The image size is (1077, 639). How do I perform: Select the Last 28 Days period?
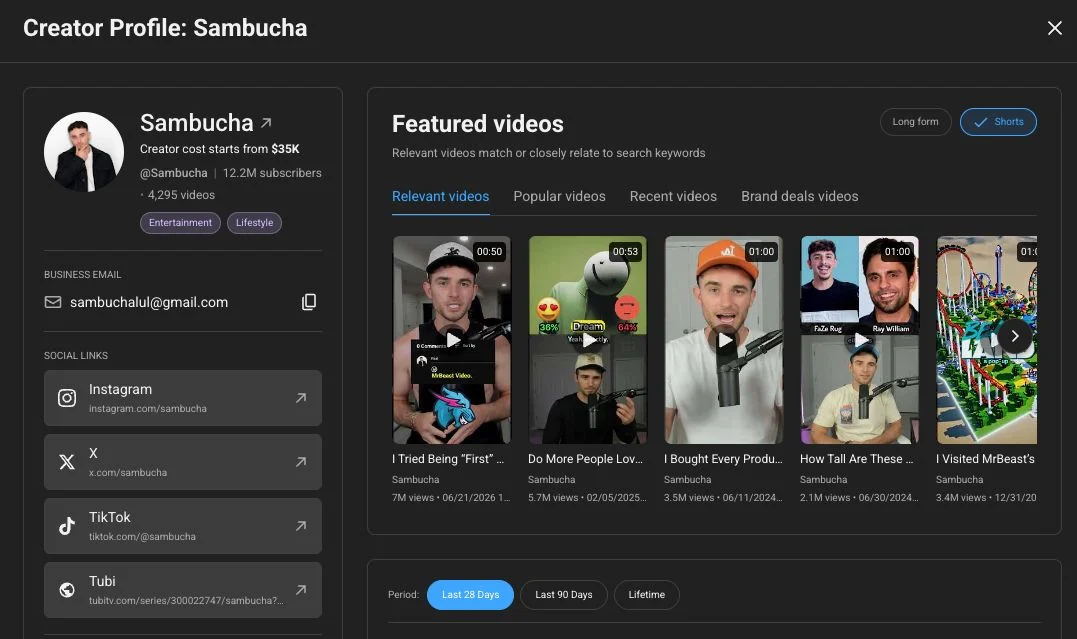[x=470, y=595]
